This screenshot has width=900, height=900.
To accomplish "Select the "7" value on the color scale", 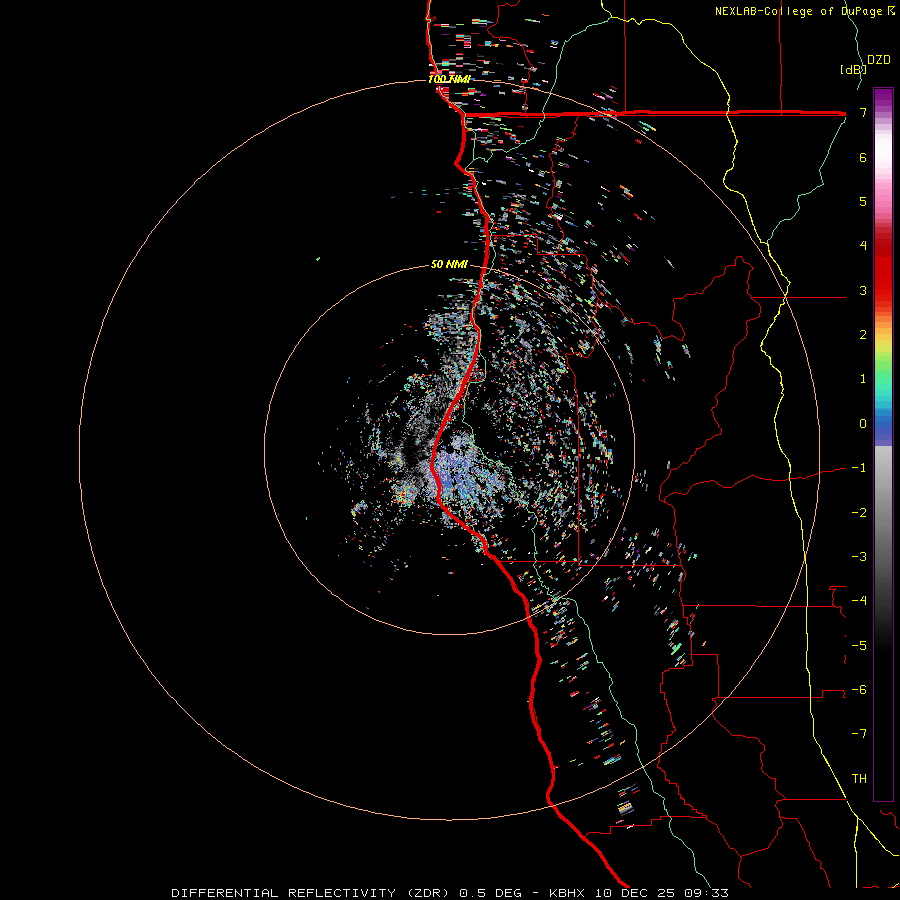I will [x=863, y=112].
